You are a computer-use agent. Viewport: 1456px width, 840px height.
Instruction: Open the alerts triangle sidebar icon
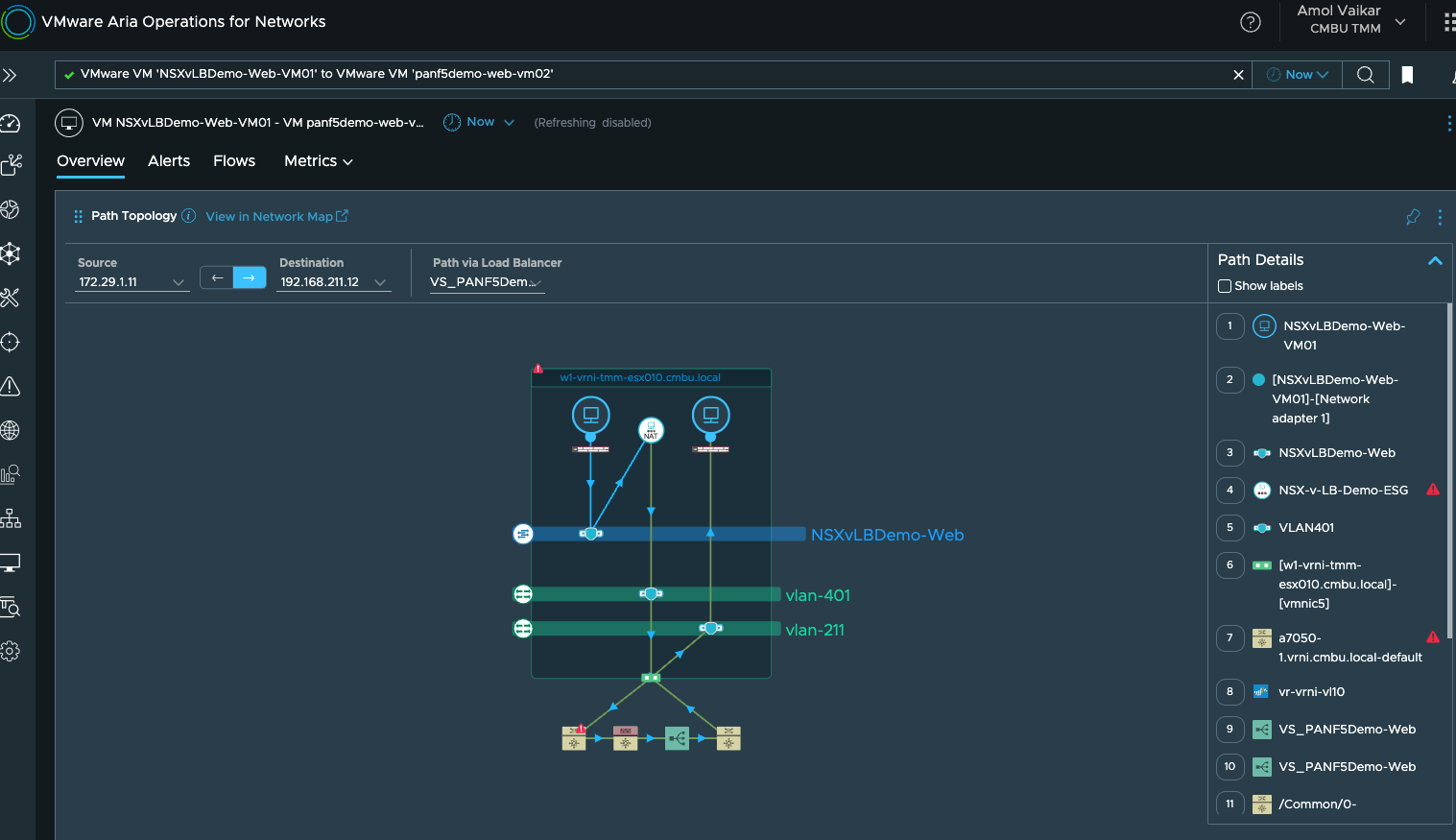[11, 386]
